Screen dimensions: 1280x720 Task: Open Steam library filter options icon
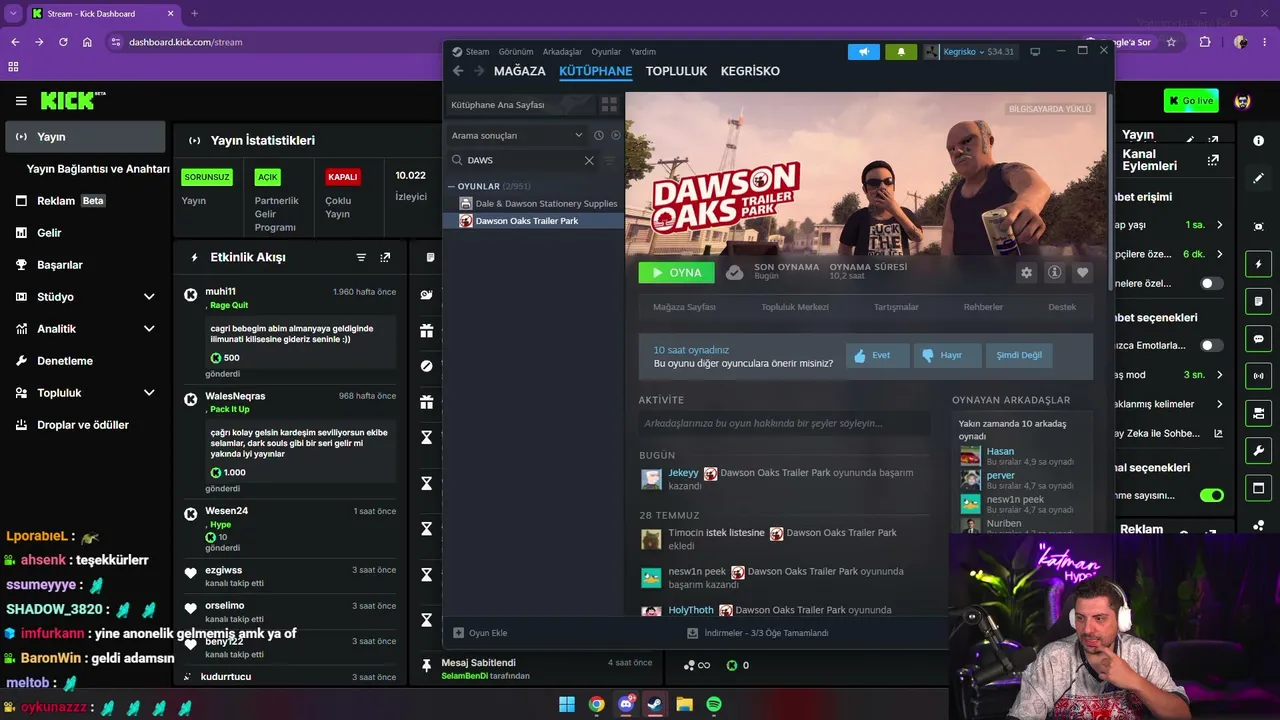point(610,160)
